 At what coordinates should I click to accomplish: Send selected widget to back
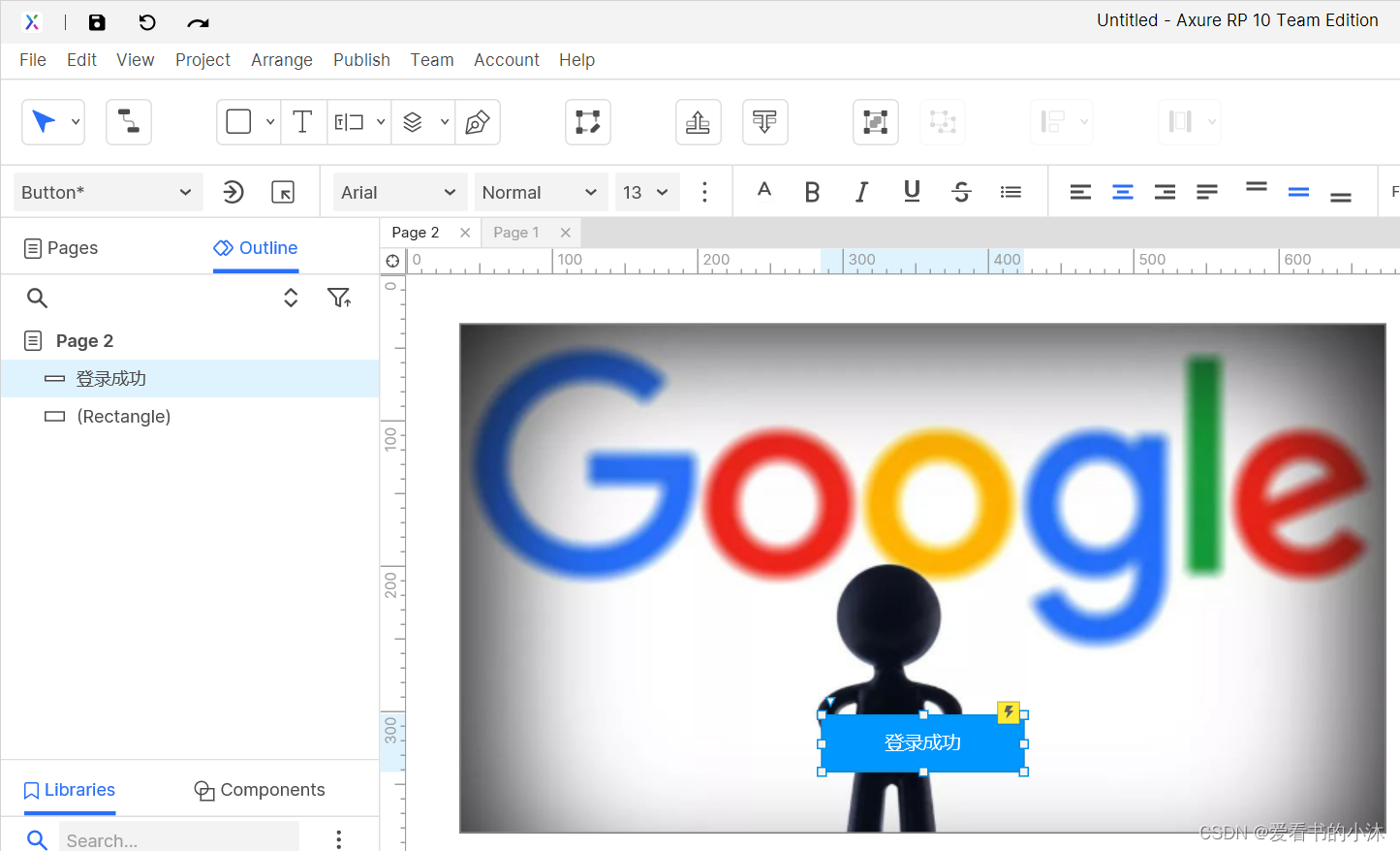(x=765, y=122)
